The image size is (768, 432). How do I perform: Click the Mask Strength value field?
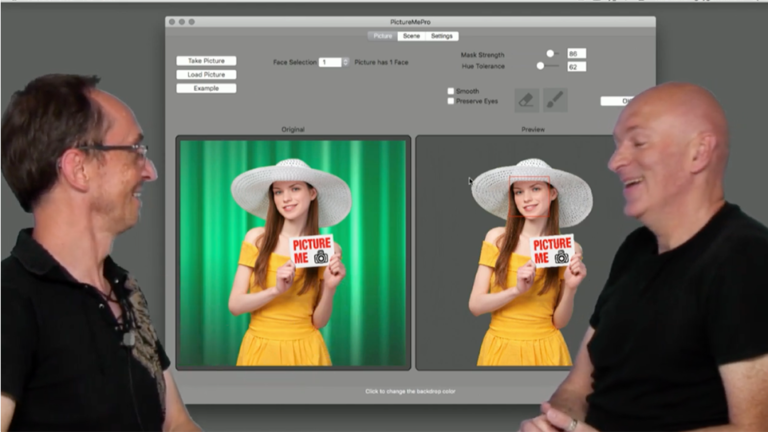(x=576, y=54)
